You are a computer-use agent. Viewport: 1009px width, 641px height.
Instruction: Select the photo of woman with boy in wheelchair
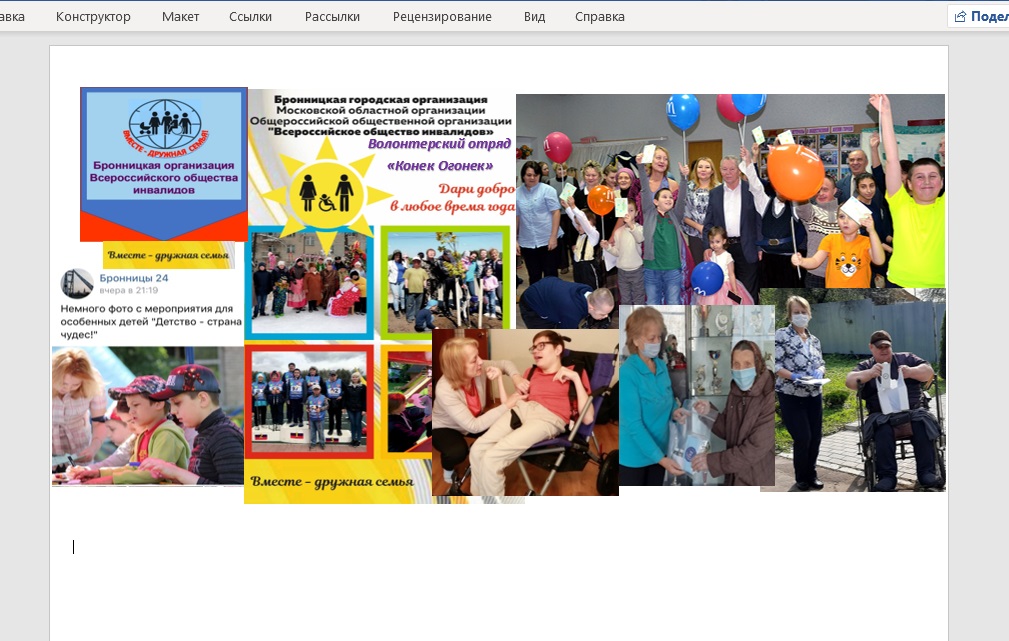[x=525, y=412]
